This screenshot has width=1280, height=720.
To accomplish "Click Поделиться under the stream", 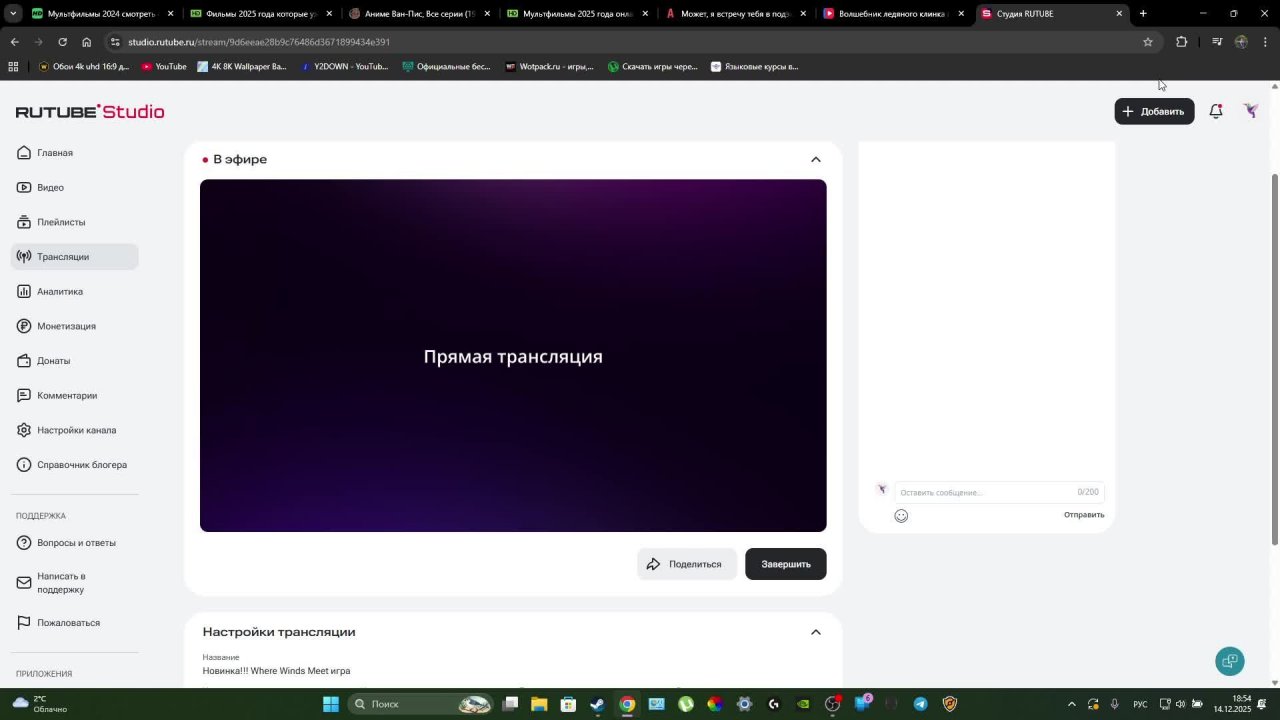I will [x=687, y=564].
